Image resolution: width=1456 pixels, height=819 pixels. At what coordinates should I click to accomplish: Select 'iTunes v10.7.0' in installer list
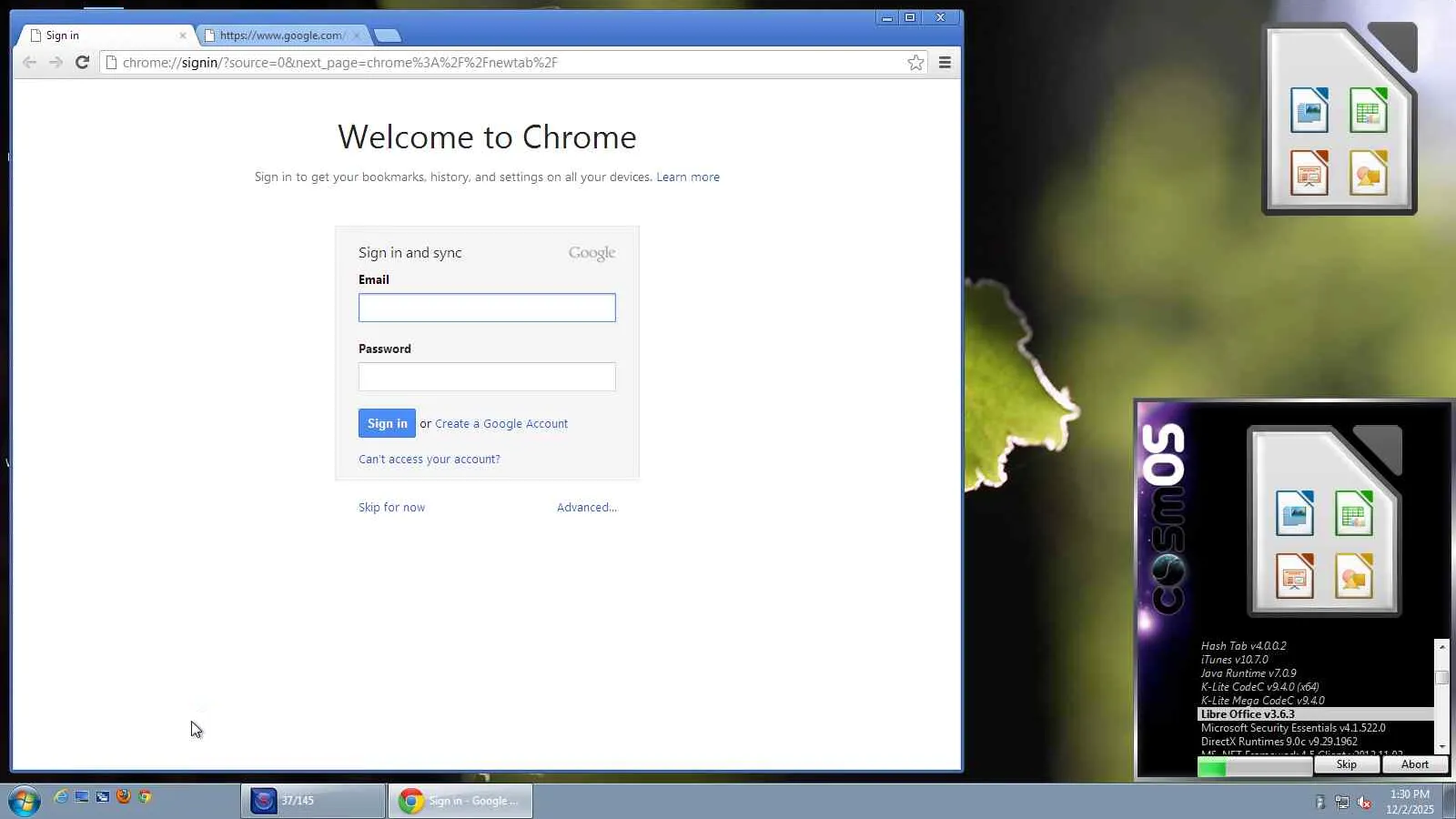1234,660
